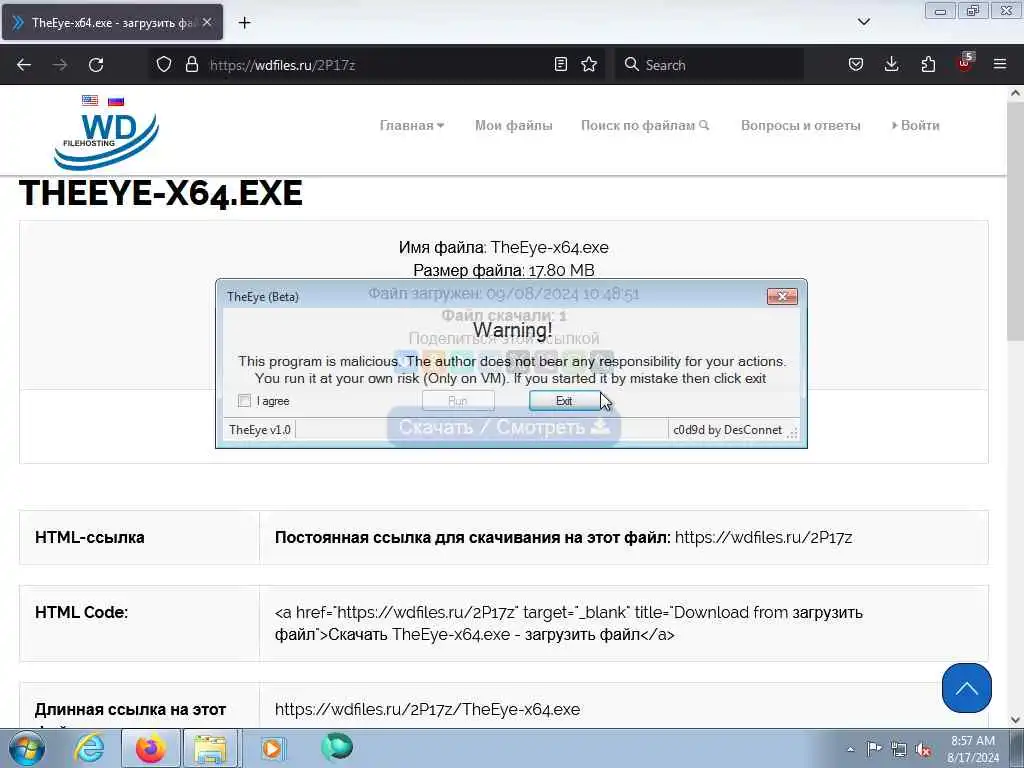This screenshot has height=768, width=1024.
Task: Open the Windows Start button
Action: [26, 748]
